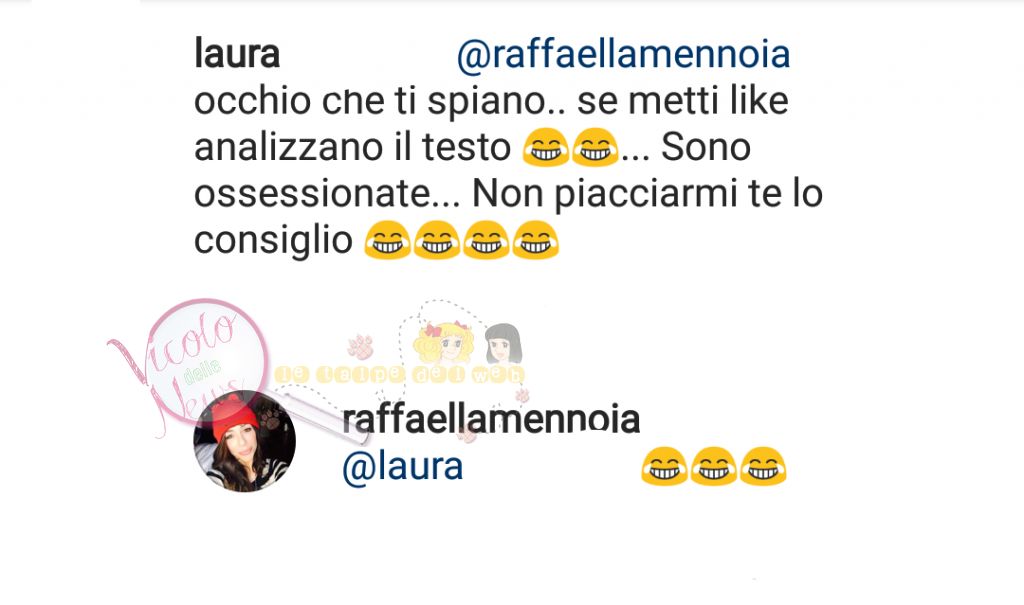Click the word "ossessionate" in the comment
Screen dimensions: 1024x605
pyautogui.click(x=312, y=194)
